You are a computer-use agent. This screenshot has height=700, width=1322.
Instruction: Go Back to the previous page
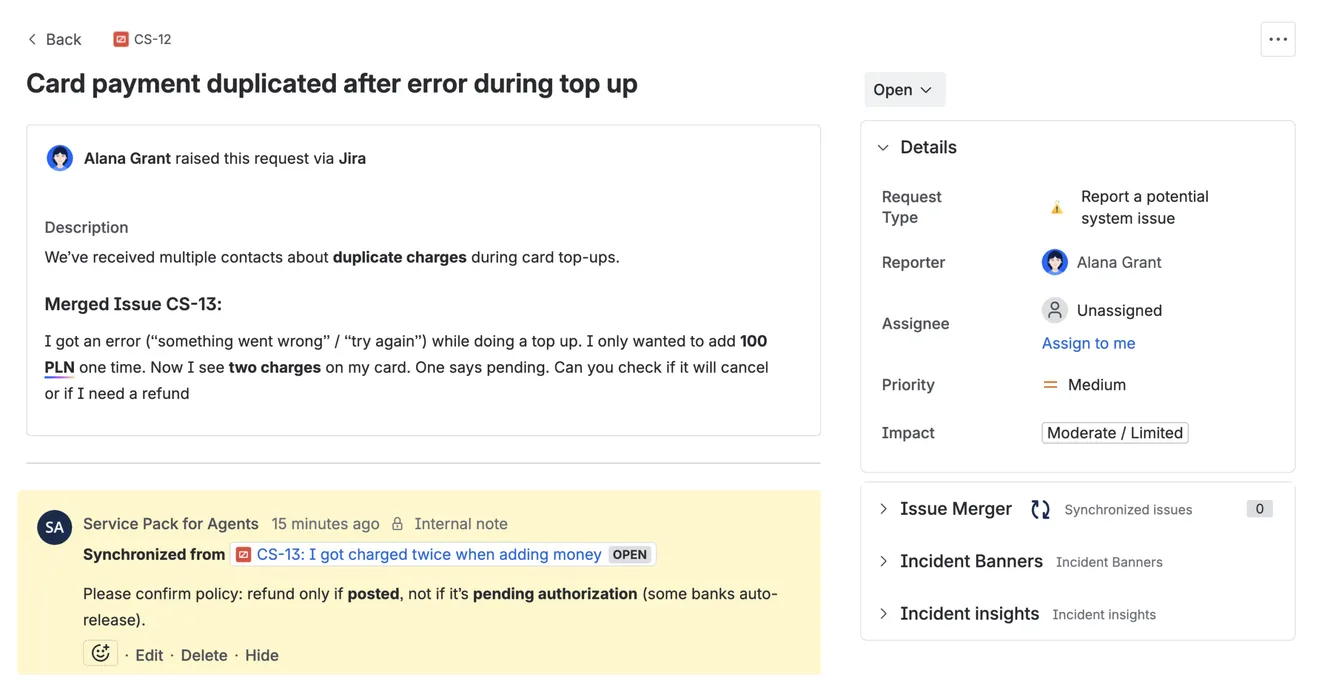(54, 40)
